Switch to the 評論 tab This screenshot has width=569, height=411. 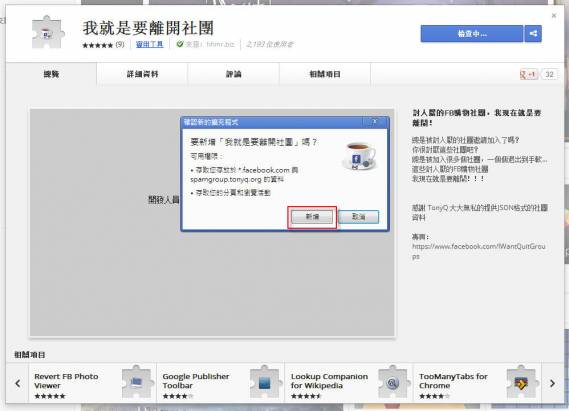(x=234, y=74)
